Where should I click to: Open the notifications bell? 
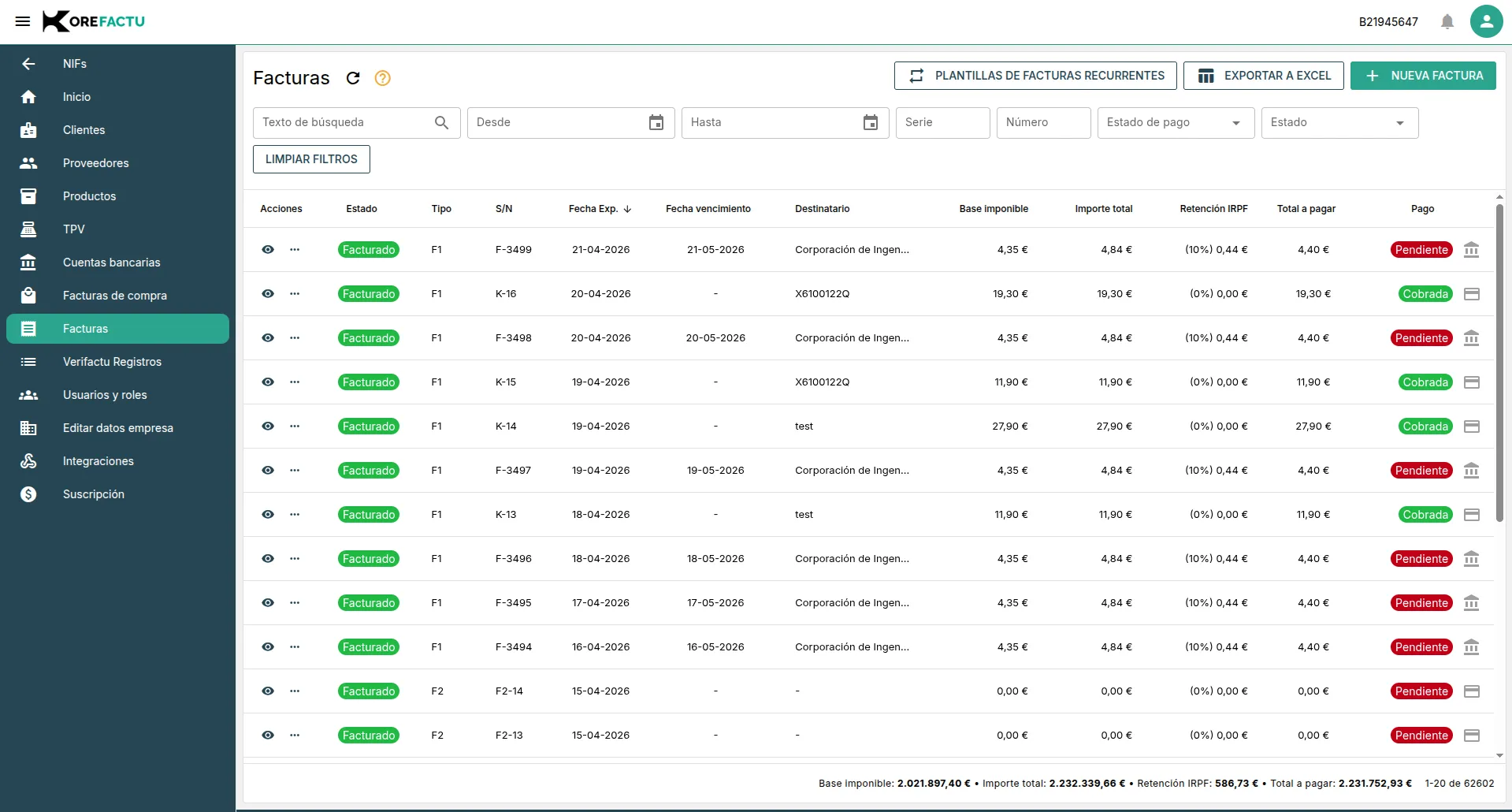[x=1447, y=21]
